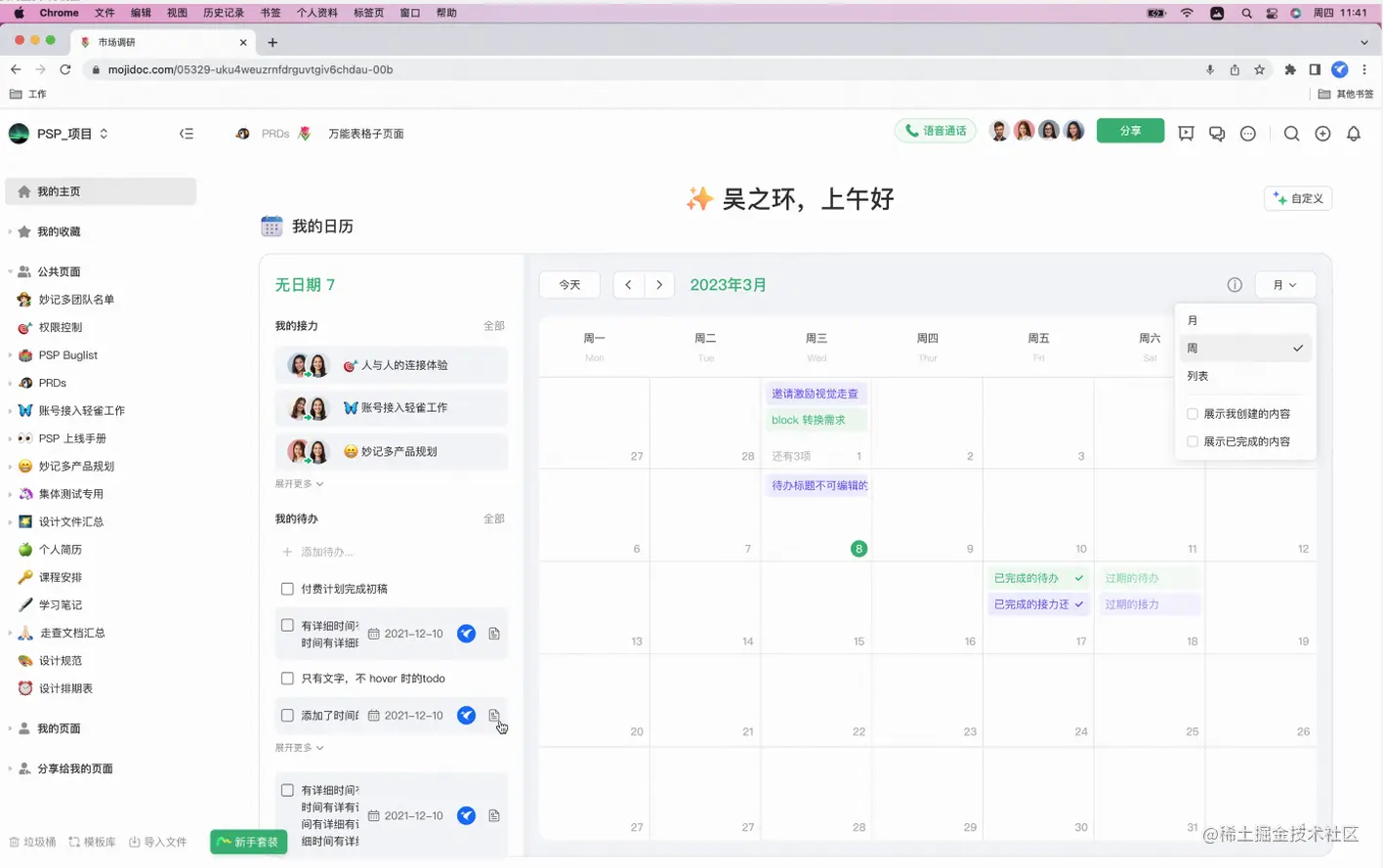Click 自定义 customize button
Screen dimensions: 1383x868
click(x=1298, y=198)
